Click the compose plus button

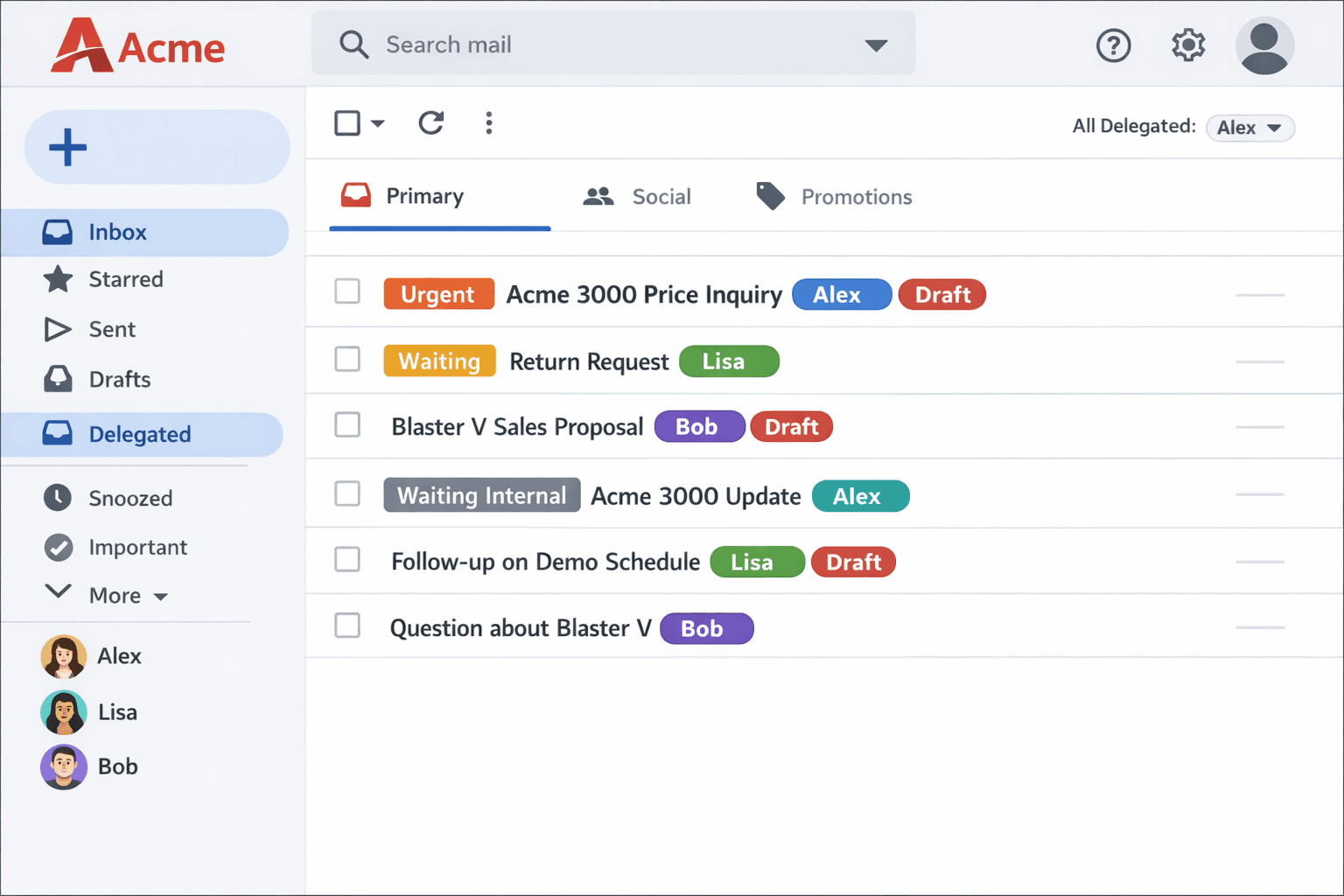pos(67,147)
